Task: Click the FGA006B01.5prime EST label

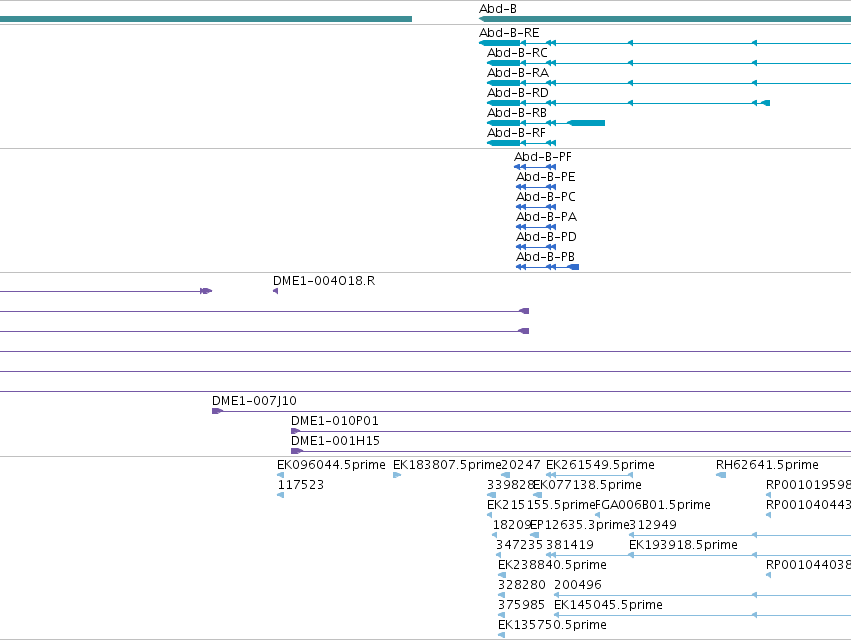Action: click(653, 505)
